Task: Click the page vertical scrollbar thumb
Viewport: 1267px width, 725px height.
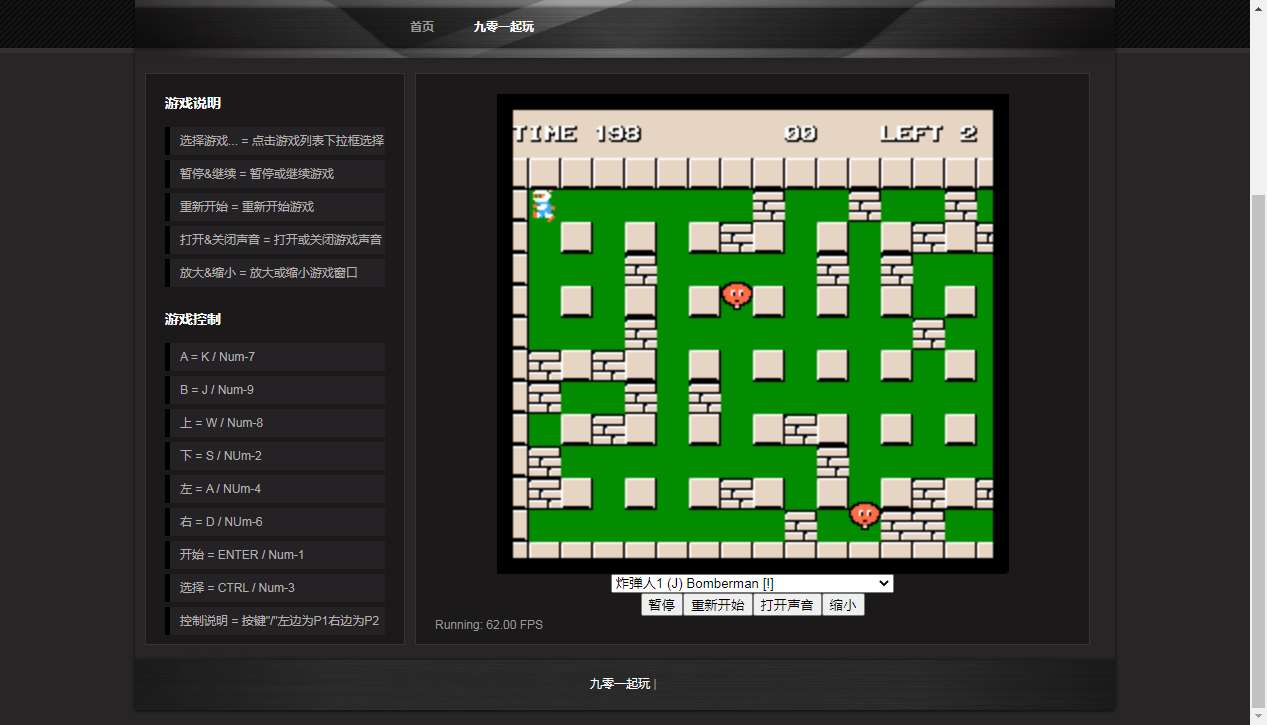Action: tap(1258, 450)
